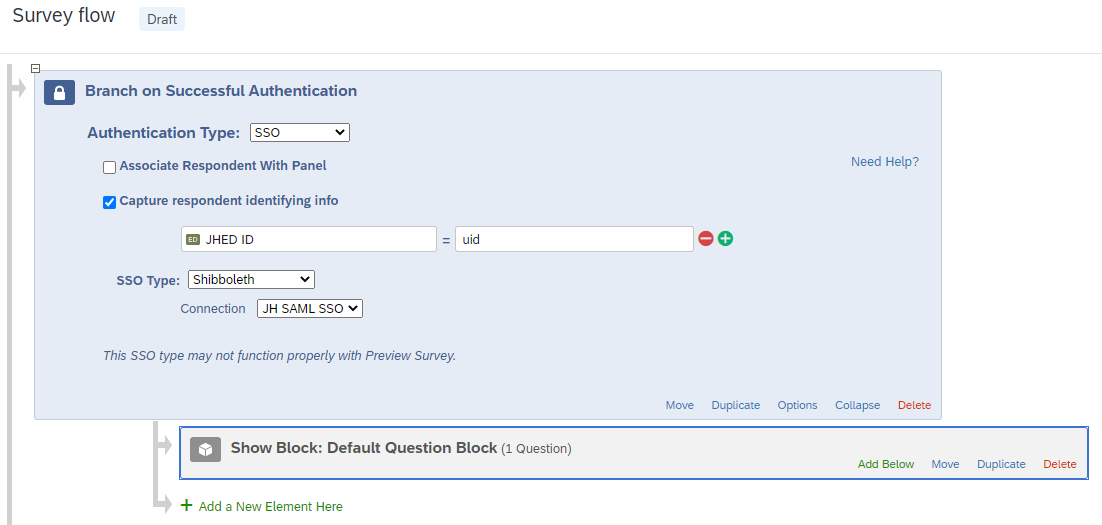
Task: Click Collapse on the authentication branch
Action: point(857,405)
